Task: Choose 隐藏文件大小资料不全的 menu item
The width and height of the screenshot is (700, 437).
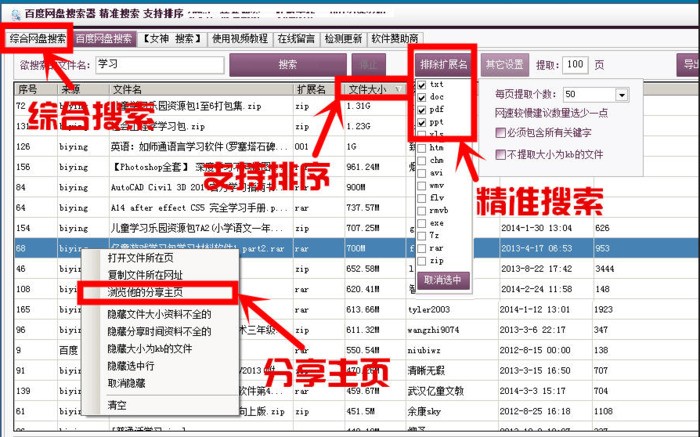Action: (159, 314)
